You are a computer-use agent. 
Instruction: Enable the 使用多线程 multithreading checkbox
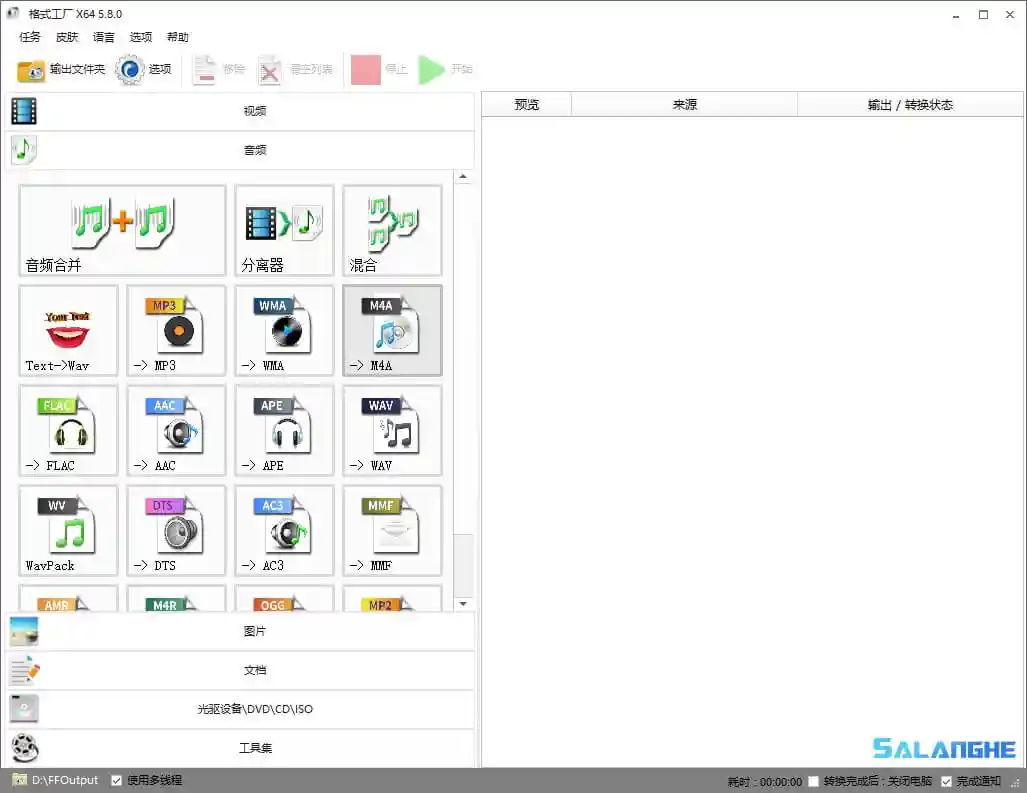(x=115, y=779)
